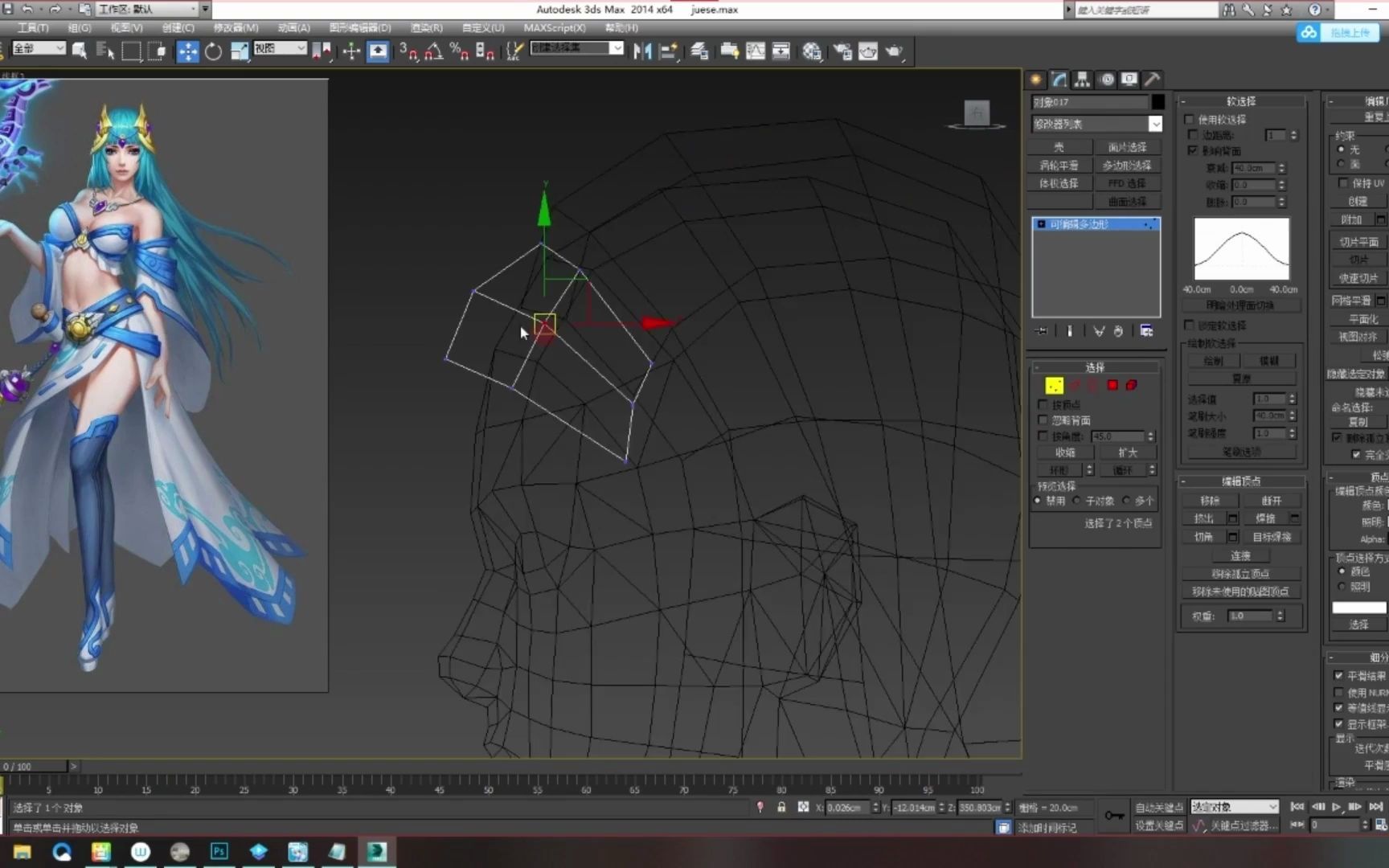The height and width of the screenshot is (868, 1389).
Task: Open the Create command panel
Action: pyautogui.click(x=1035, y=80)
